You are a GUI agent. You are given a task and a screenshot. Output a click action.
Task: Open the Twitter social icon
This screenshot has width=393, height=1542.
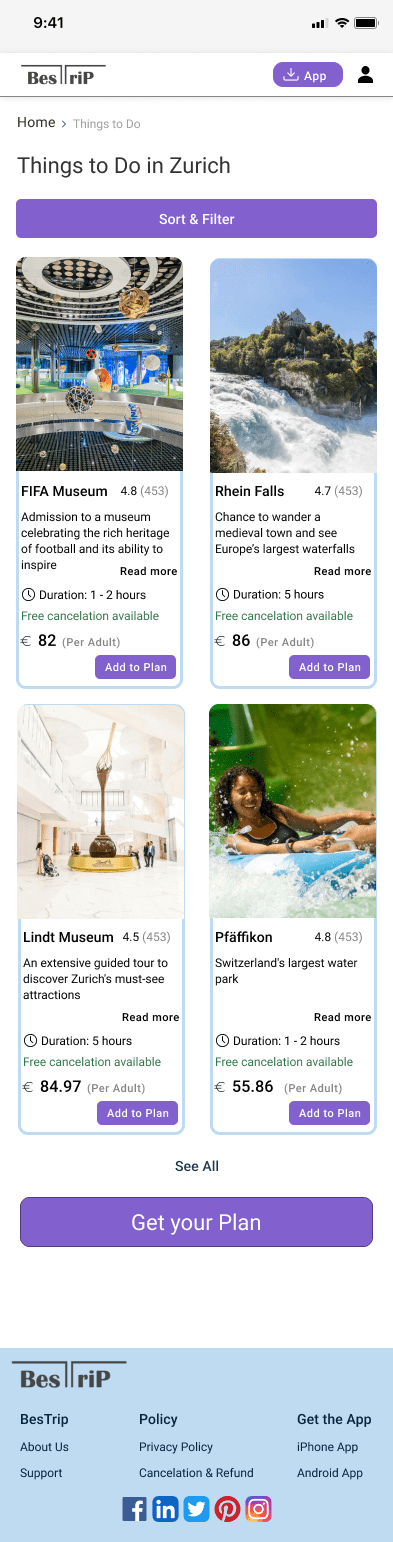coord(197,1508)
